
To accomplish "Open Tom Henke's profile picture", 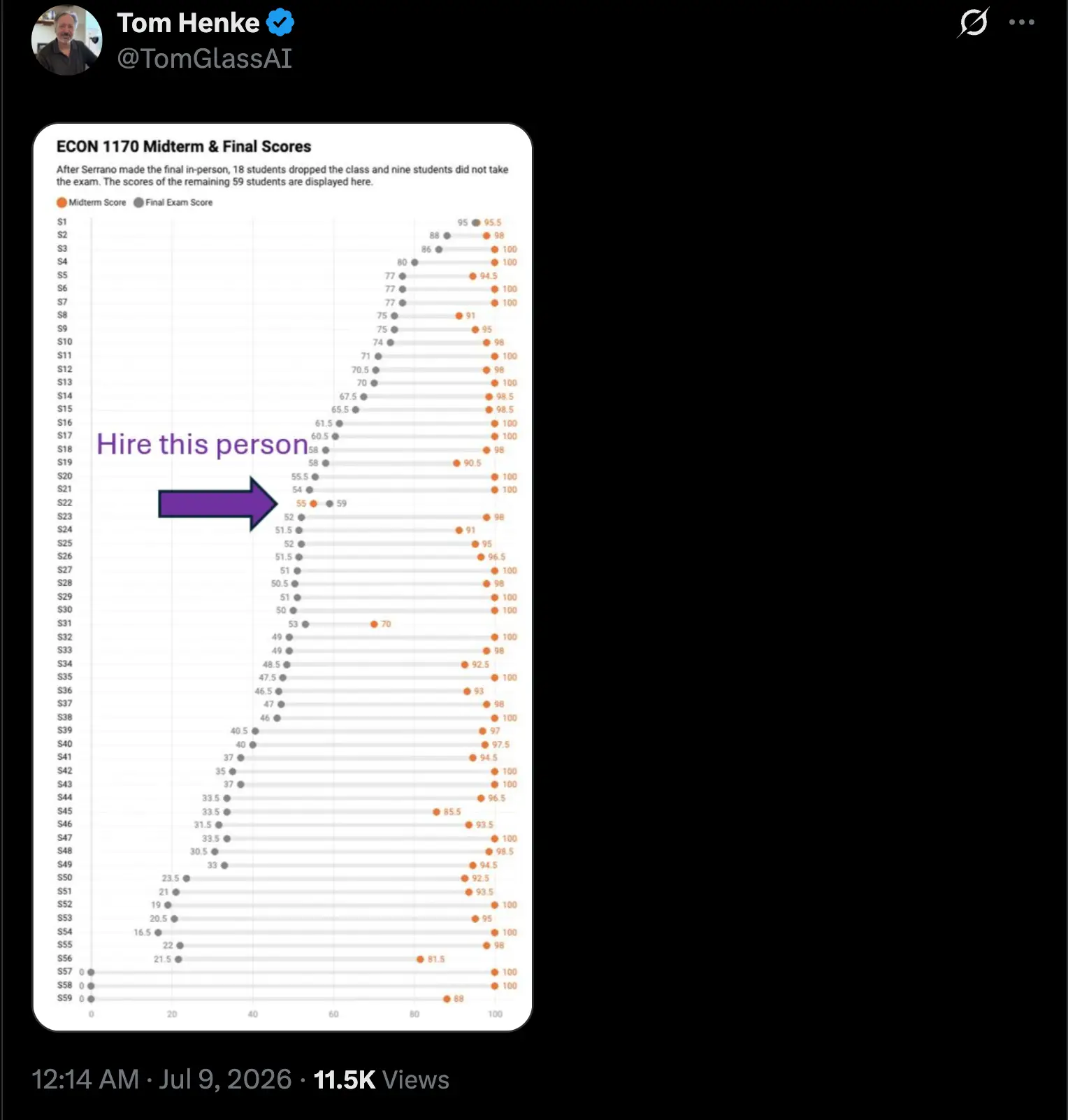I will click(x=67, y=40).
